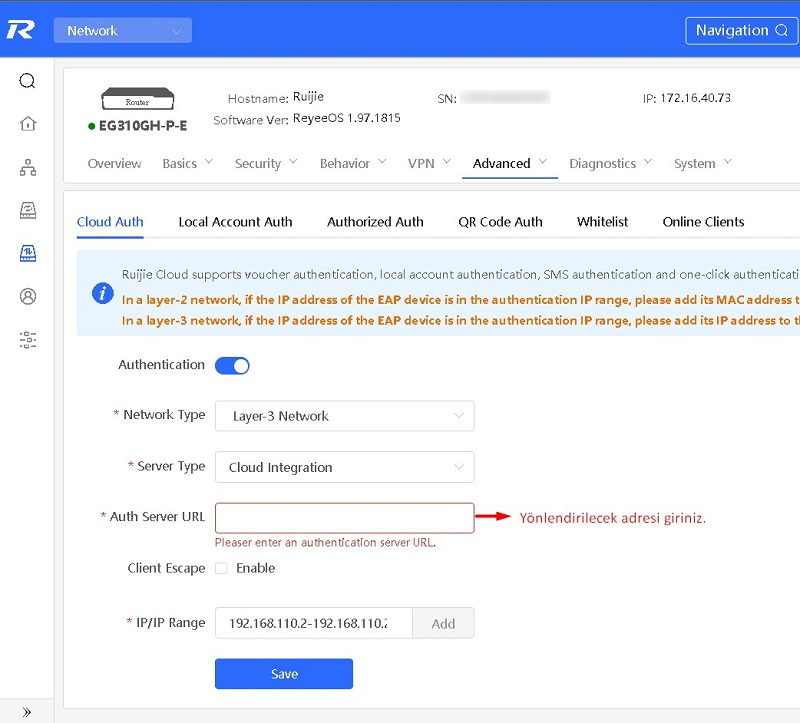Click the Add button beside IP range

443,623
